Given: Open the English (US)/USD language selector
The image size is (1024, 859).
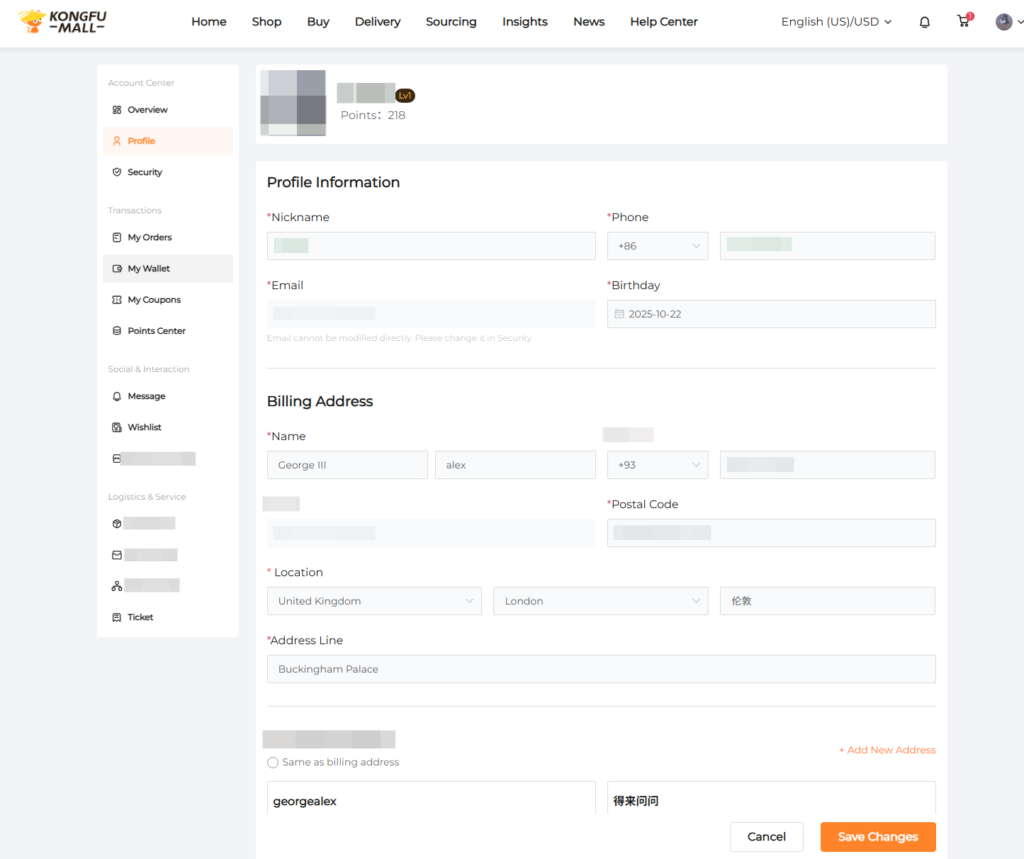Looking at the screenshot, I should coord(836,22).
